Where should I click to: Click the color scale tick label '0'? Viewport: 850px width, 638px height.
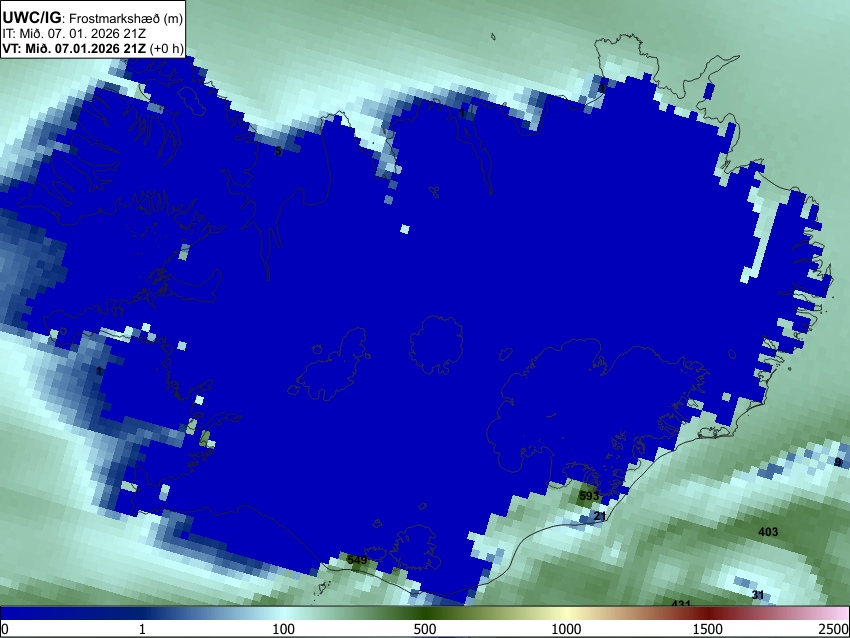[x=5, y=629]
